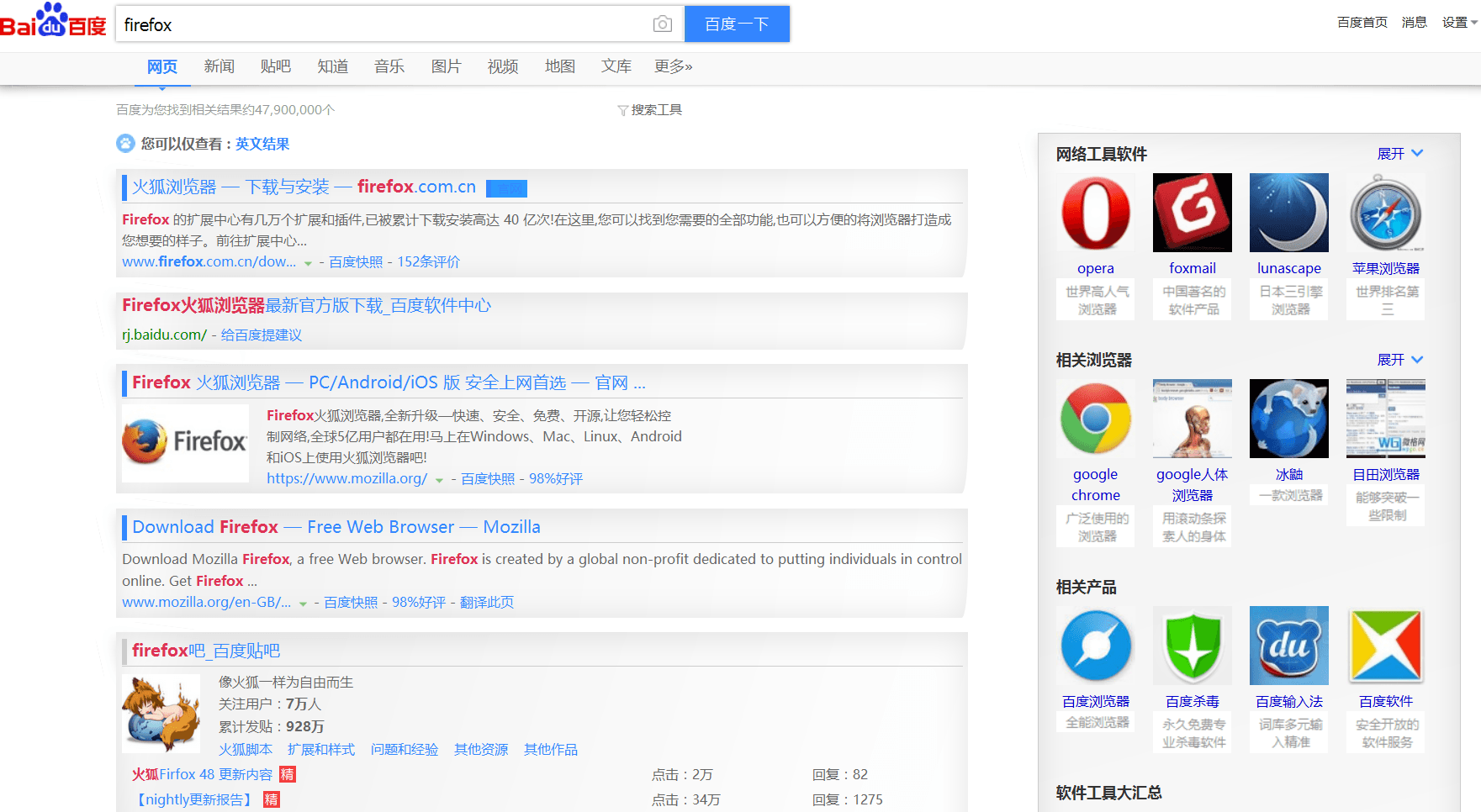Click the paw icon beside 您可以仅查看
Image resolution: width=1481 pixels, height=812 pixels.
125,144
